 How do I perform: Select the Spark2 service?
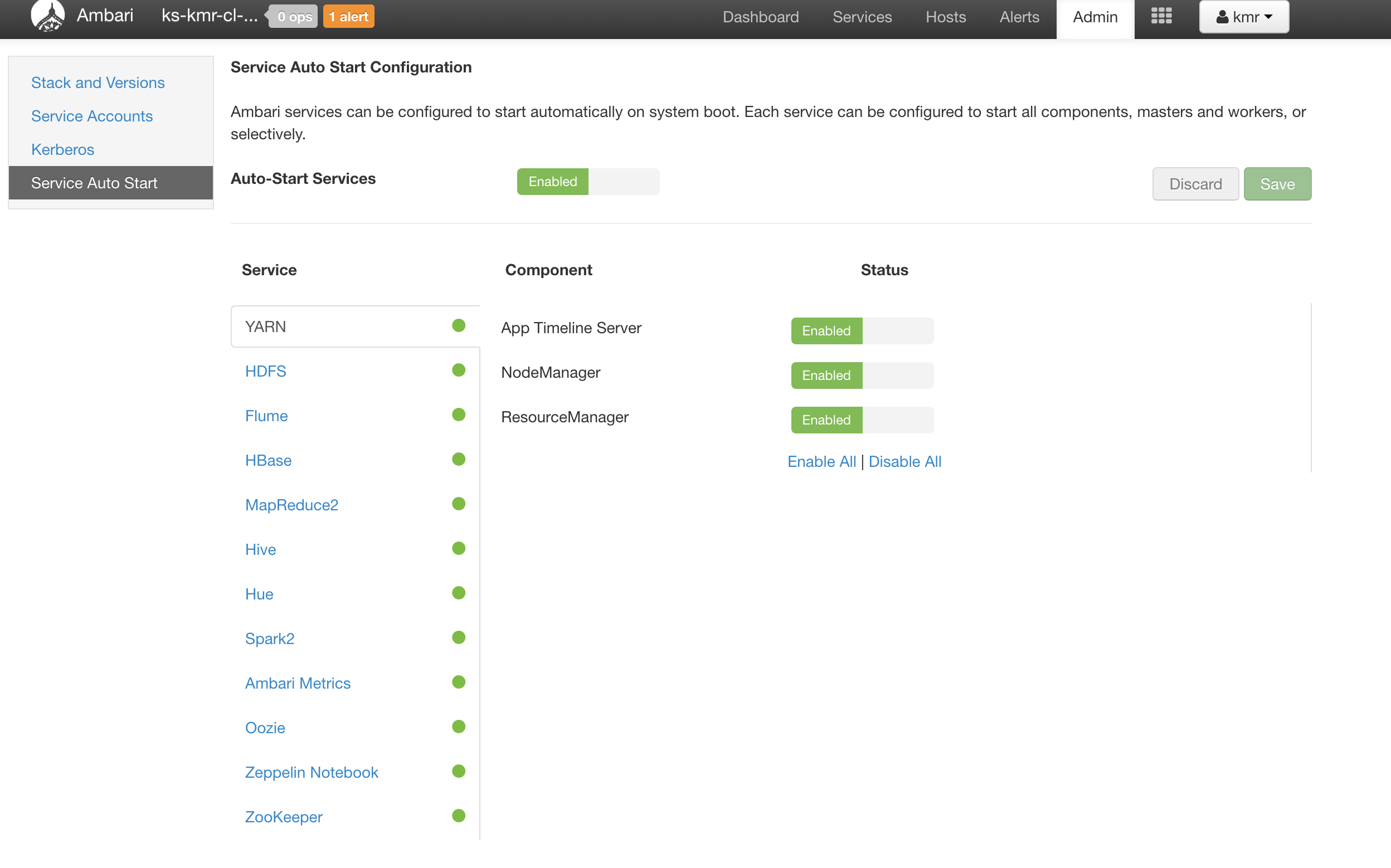269,638
